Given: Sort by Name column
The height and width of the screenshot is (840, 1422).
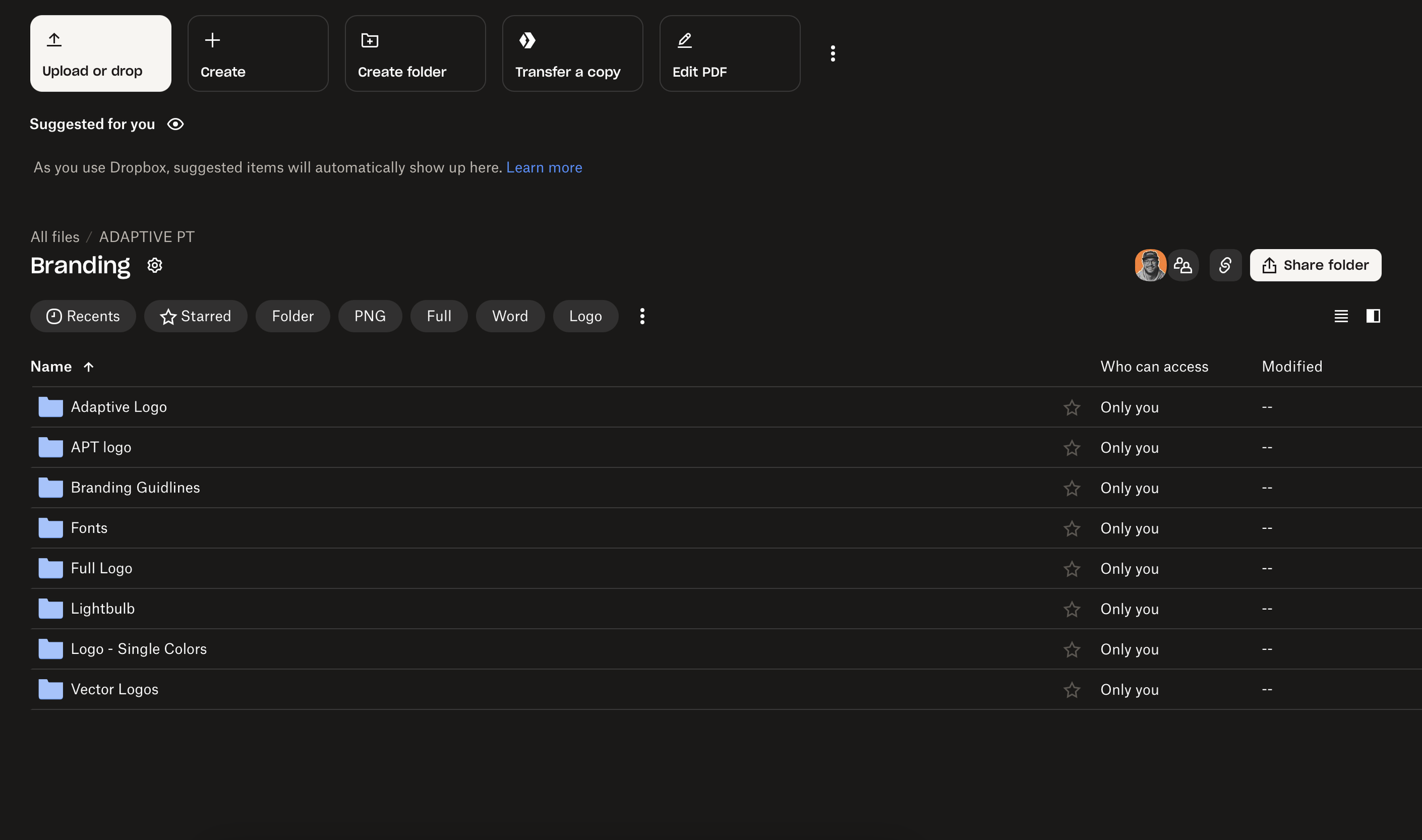Looking at the screenshot, I should pyautogui.click(x=62, y=367).
